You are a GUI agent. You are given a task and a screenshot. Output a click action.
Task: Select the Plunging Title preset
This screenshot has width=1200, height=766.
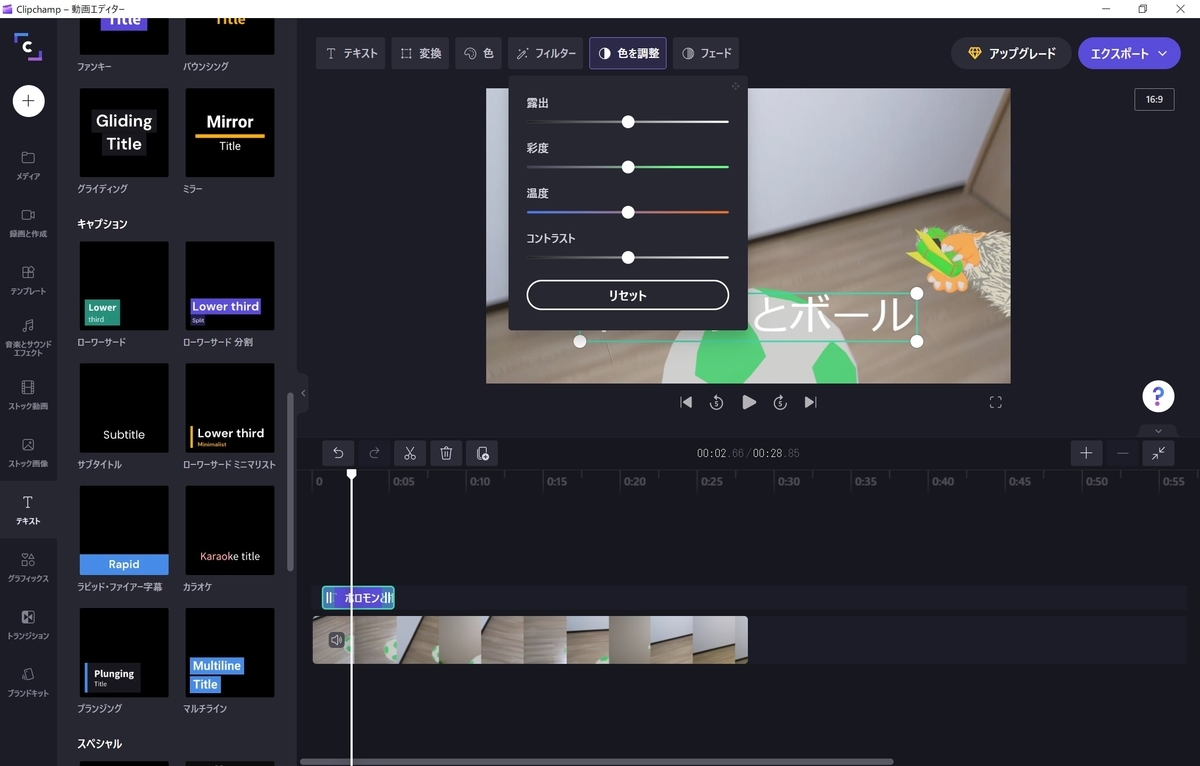click(124, 652)
